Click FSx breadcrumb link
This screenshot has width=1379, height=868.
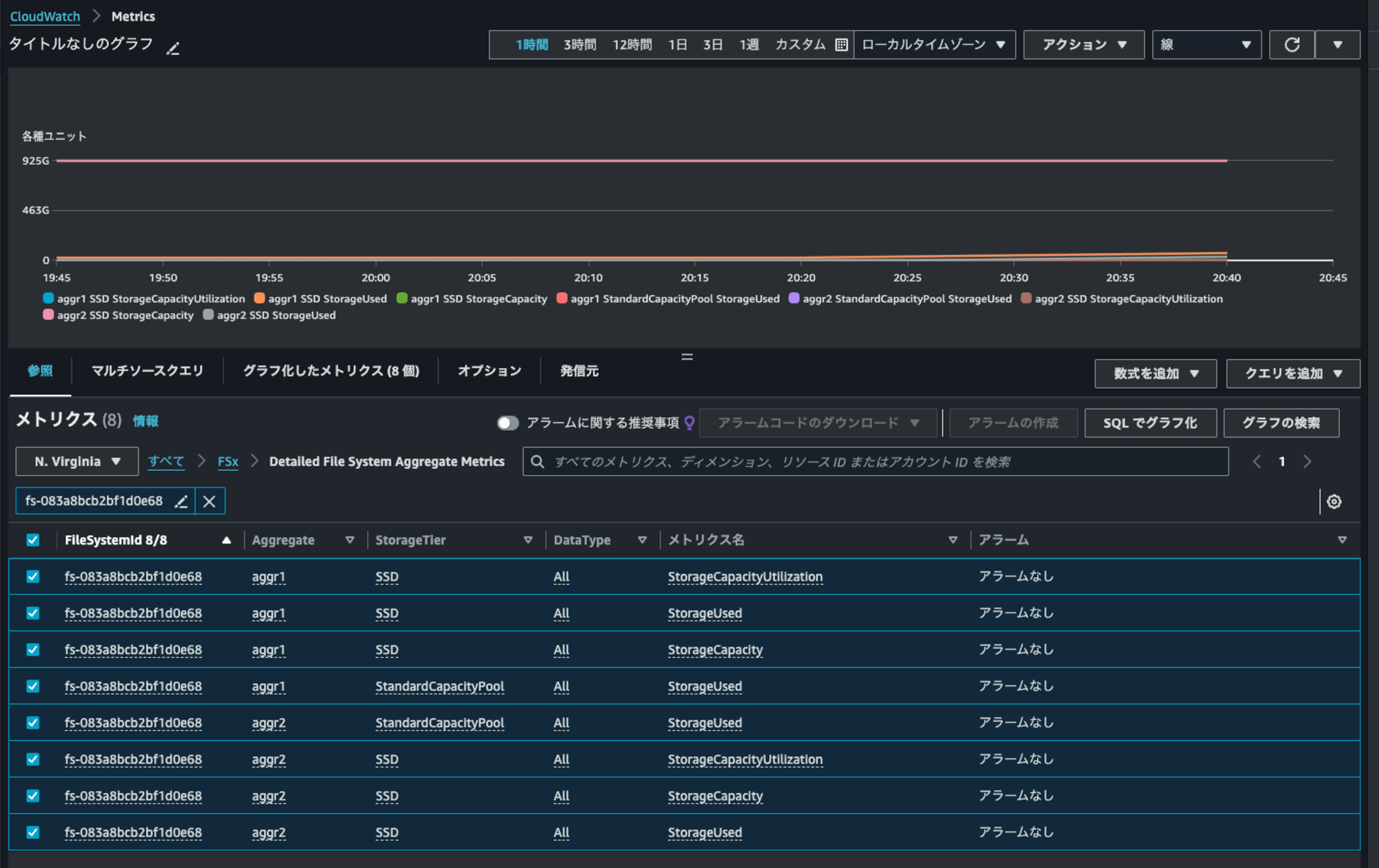click(x=228, y=461)
